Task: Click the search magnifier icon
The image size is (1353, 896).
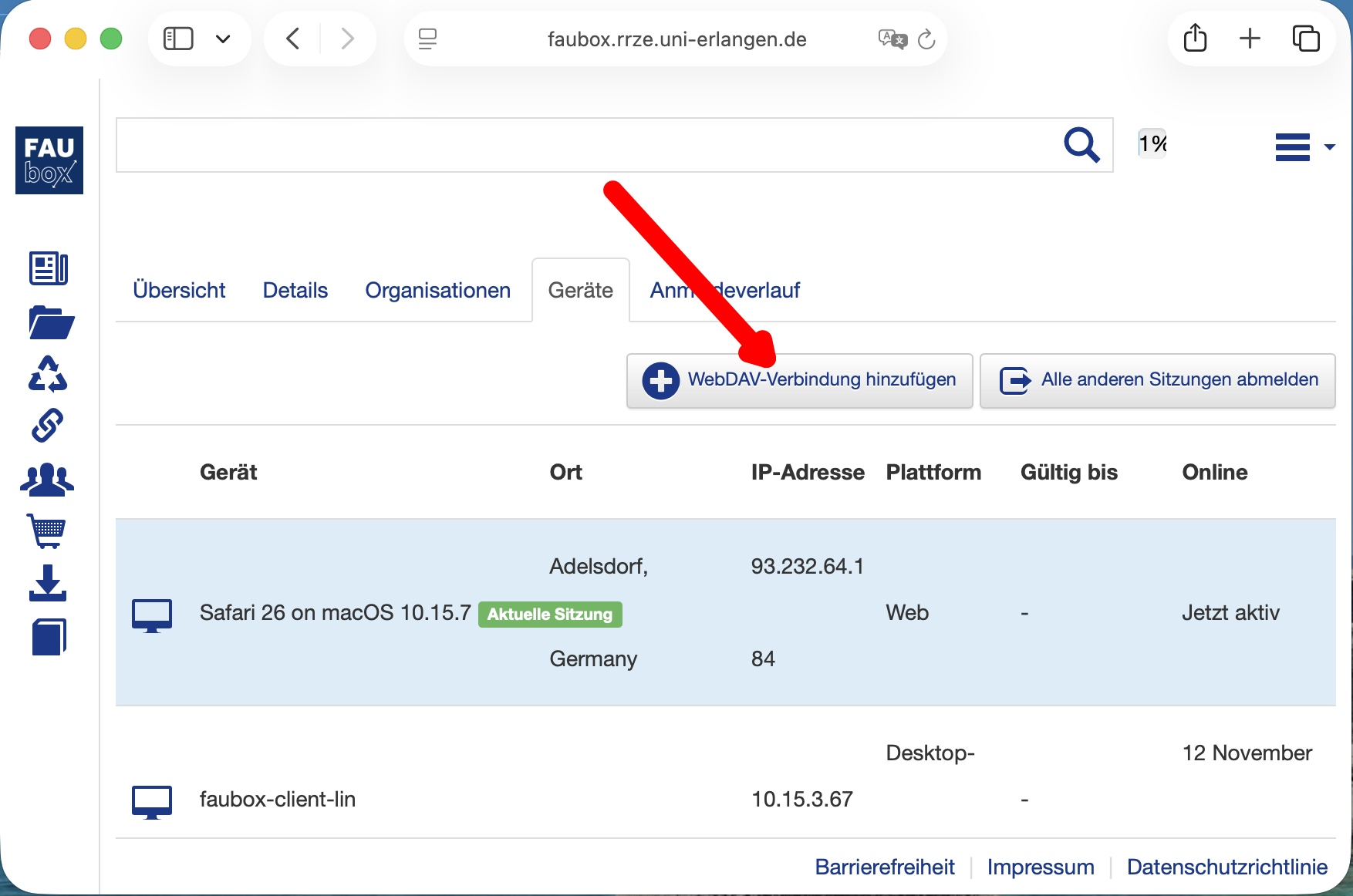Action: click(x=1081, y=144)
